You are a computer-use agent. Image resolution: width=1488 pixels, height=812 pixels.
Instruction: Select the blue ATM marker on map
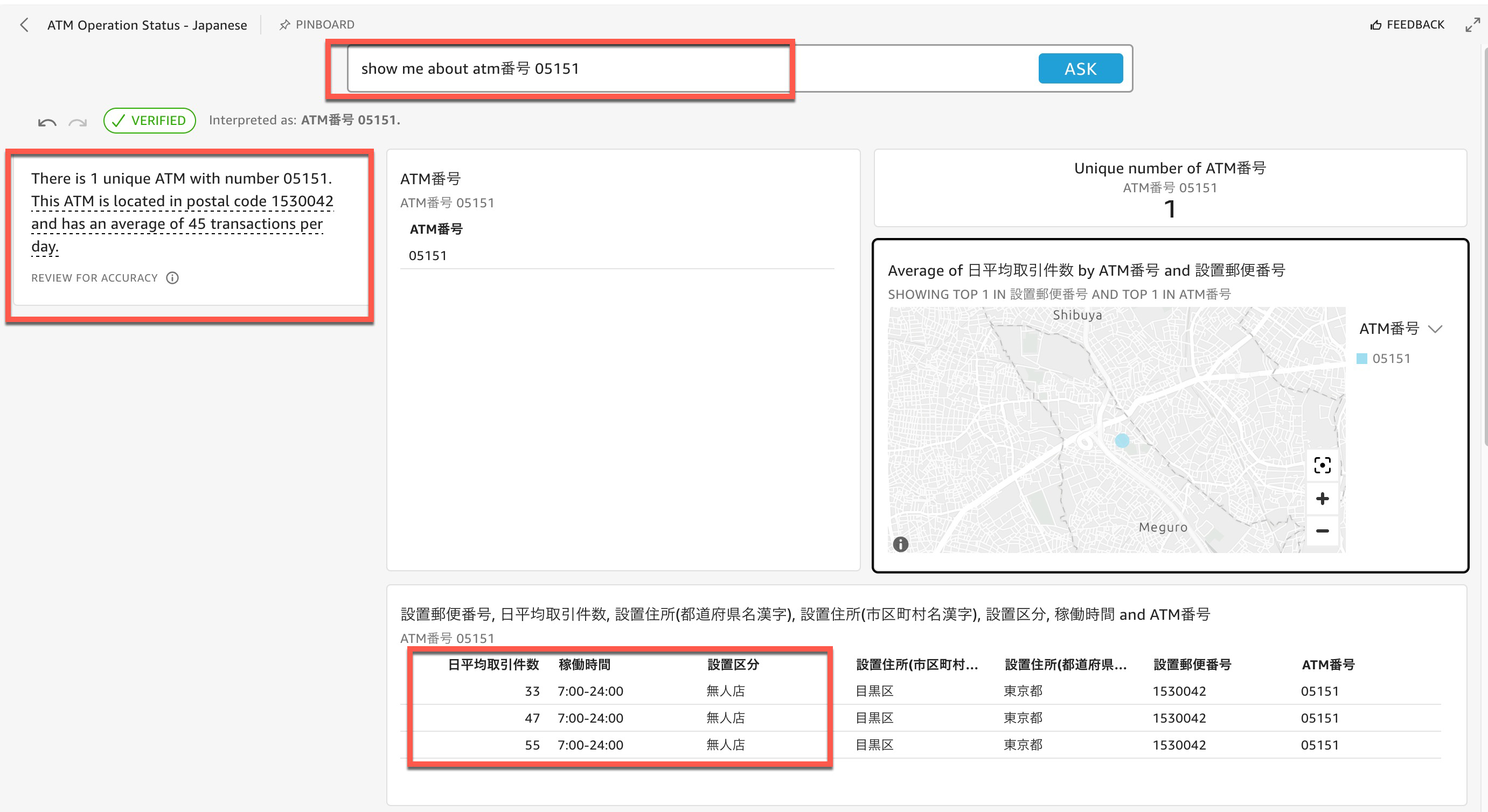1122,440
